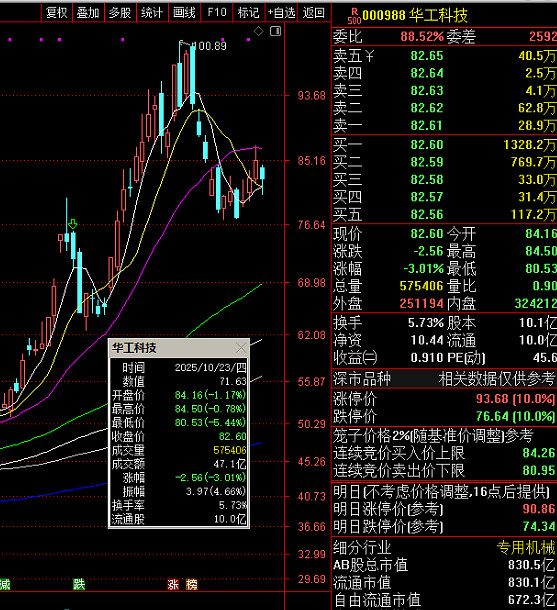Click the 换手 value 5.73%
This screenshot has height=610, width=557.
(426, 323)
